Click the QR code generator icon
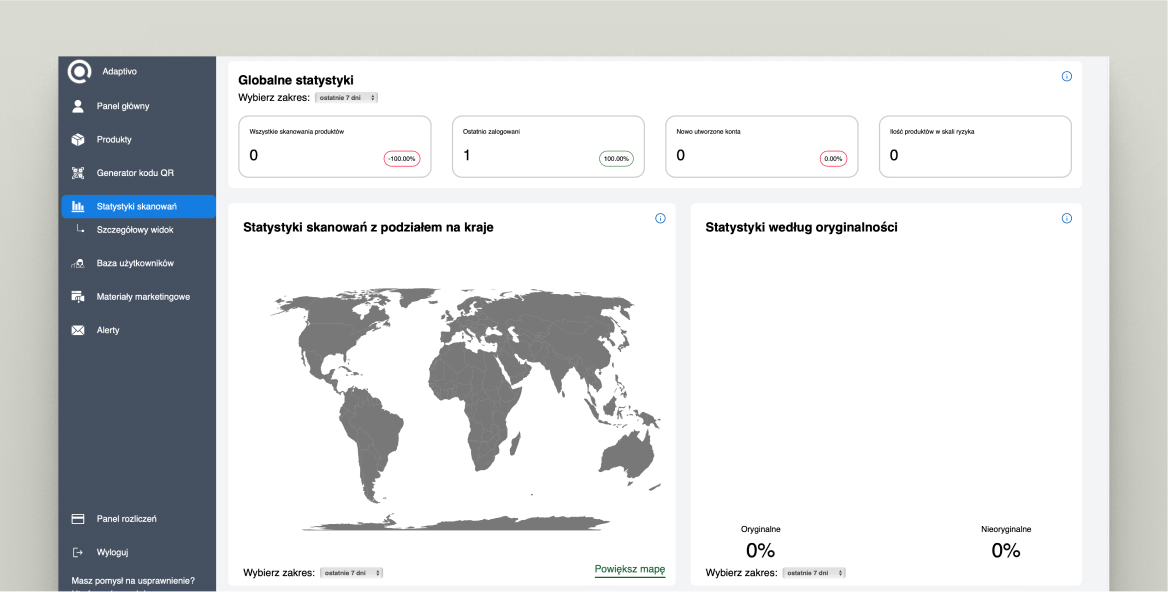 point(78,173)
